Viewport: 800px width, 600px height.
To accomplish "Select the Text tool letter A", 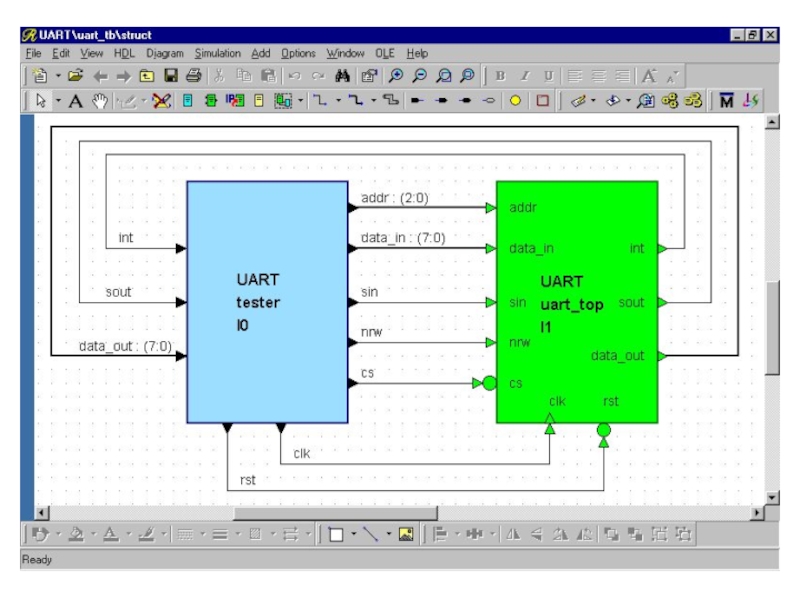I will [x=75, y=102].
